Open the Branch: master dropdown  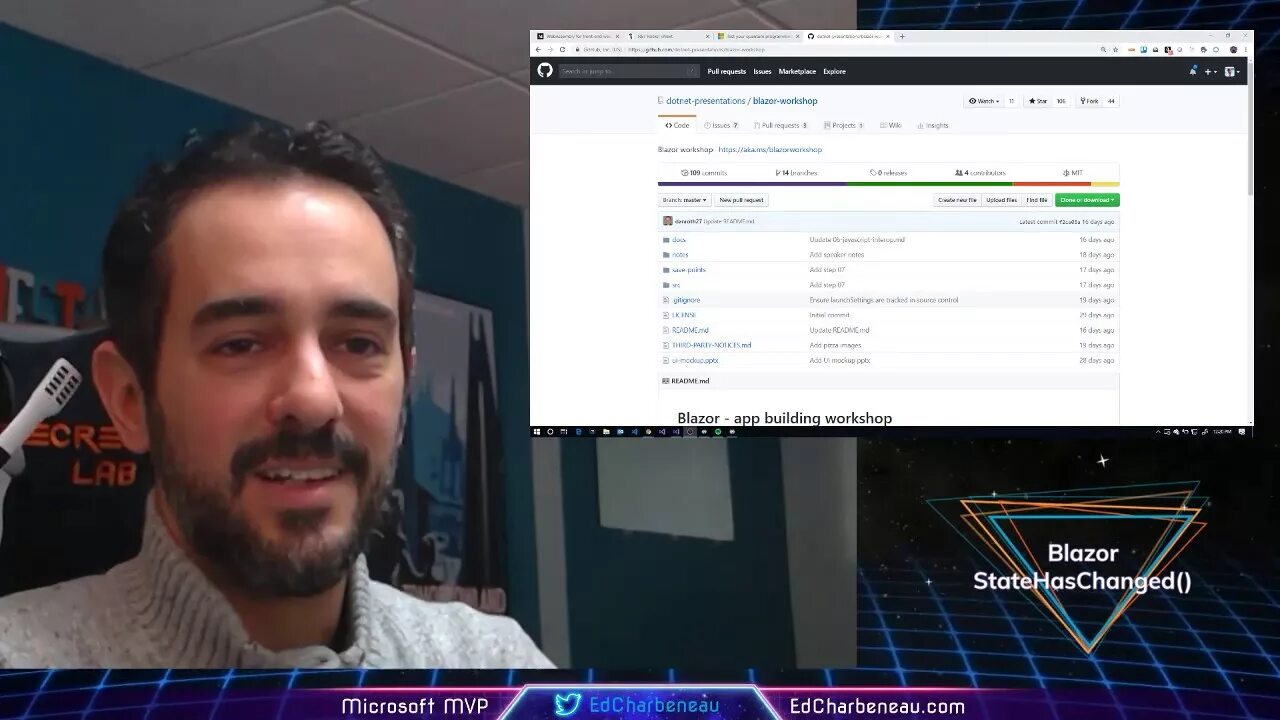[x=684, y=200]
